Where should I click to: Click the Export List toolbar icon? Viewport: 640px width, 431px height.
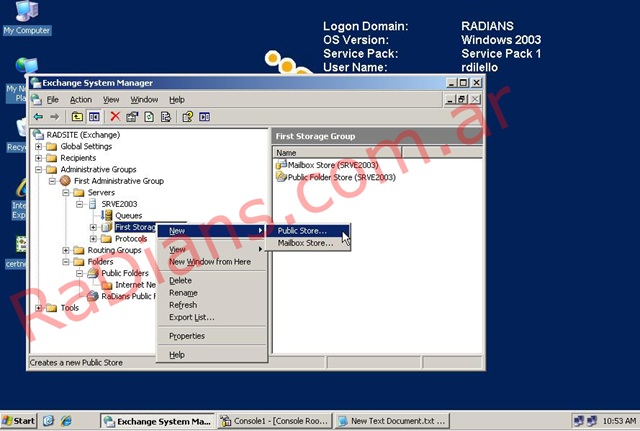click(x=166, y=116)
